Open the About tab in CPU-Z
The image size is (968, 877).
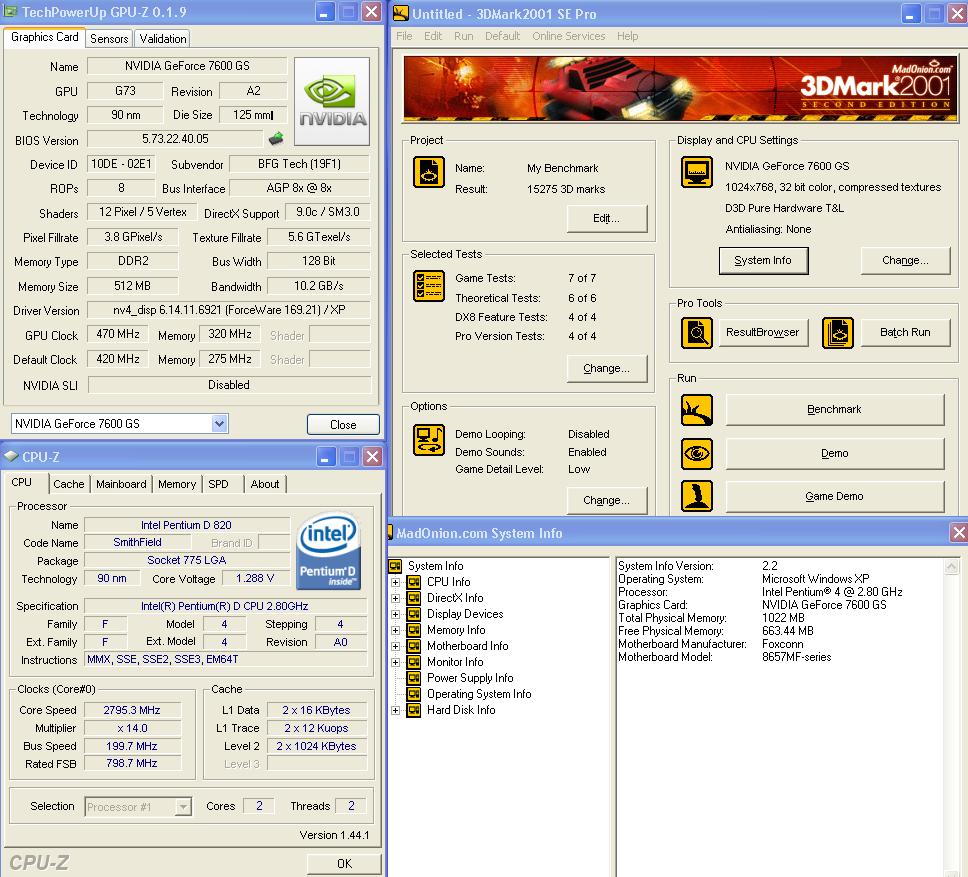pyautogui.click(x=265, y=484)
